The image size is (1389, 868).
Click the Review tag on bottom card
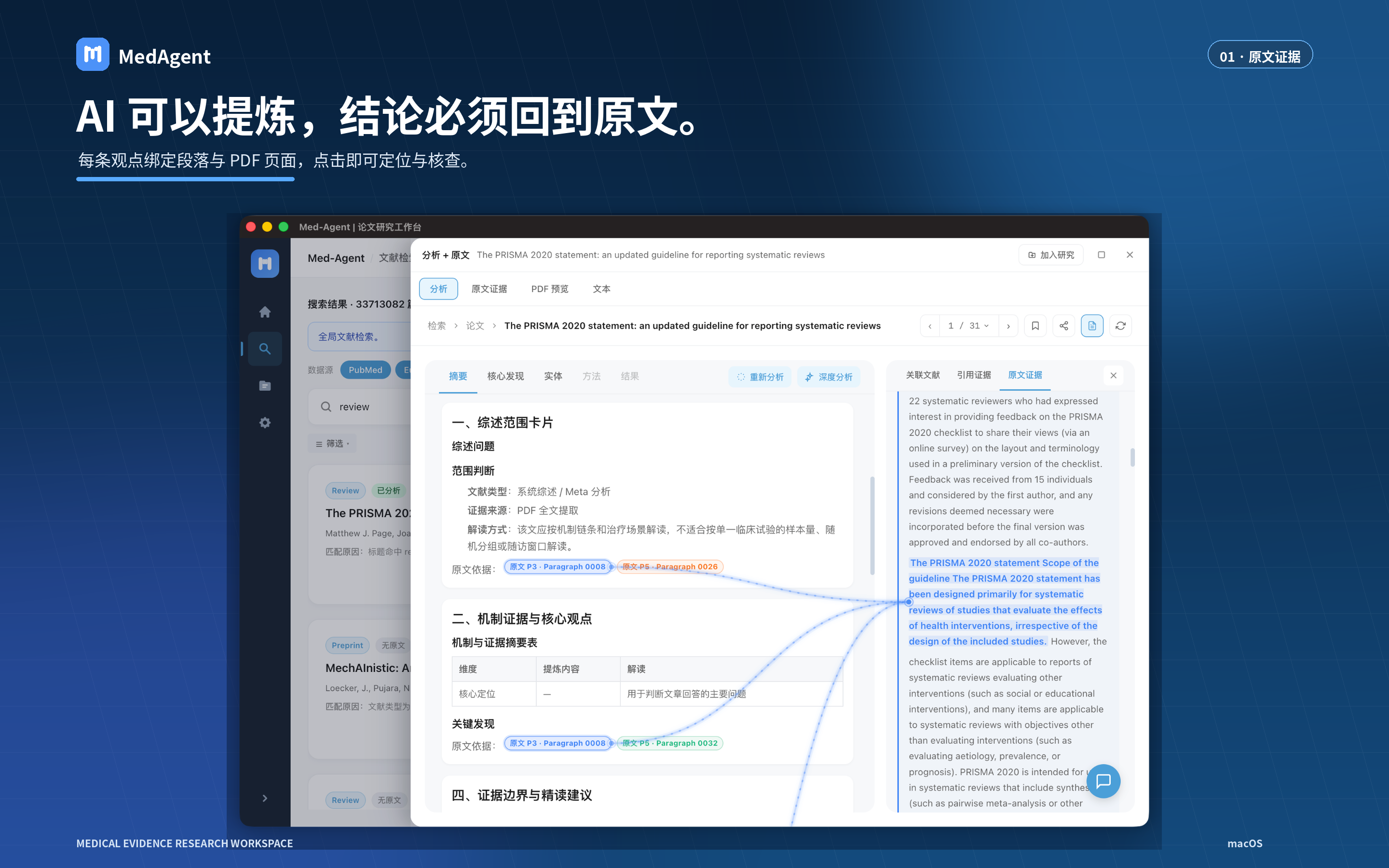pyautogui.click(x=345, y=800)
